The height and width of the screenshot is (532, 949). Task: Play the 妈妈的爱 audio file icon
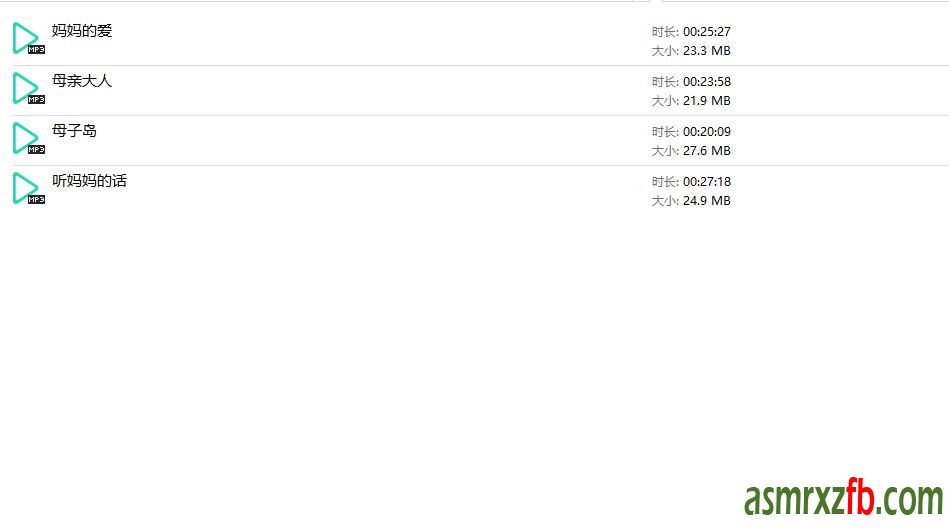(x=24, y=37)
